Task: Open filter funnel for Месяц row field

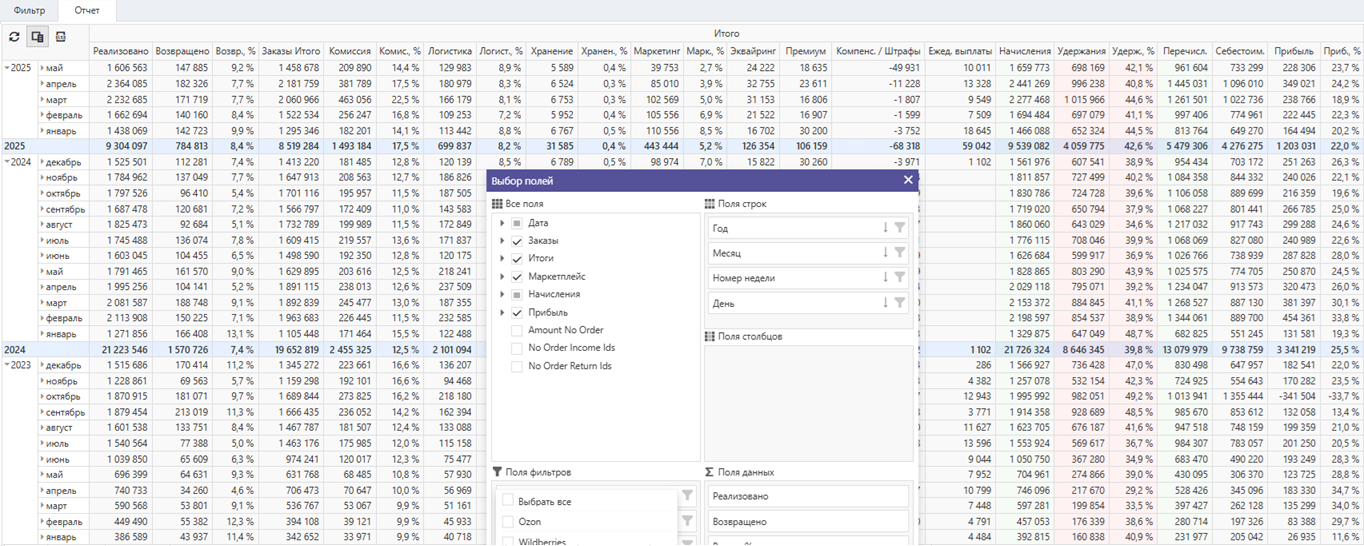Action: [x=900, y=253]
